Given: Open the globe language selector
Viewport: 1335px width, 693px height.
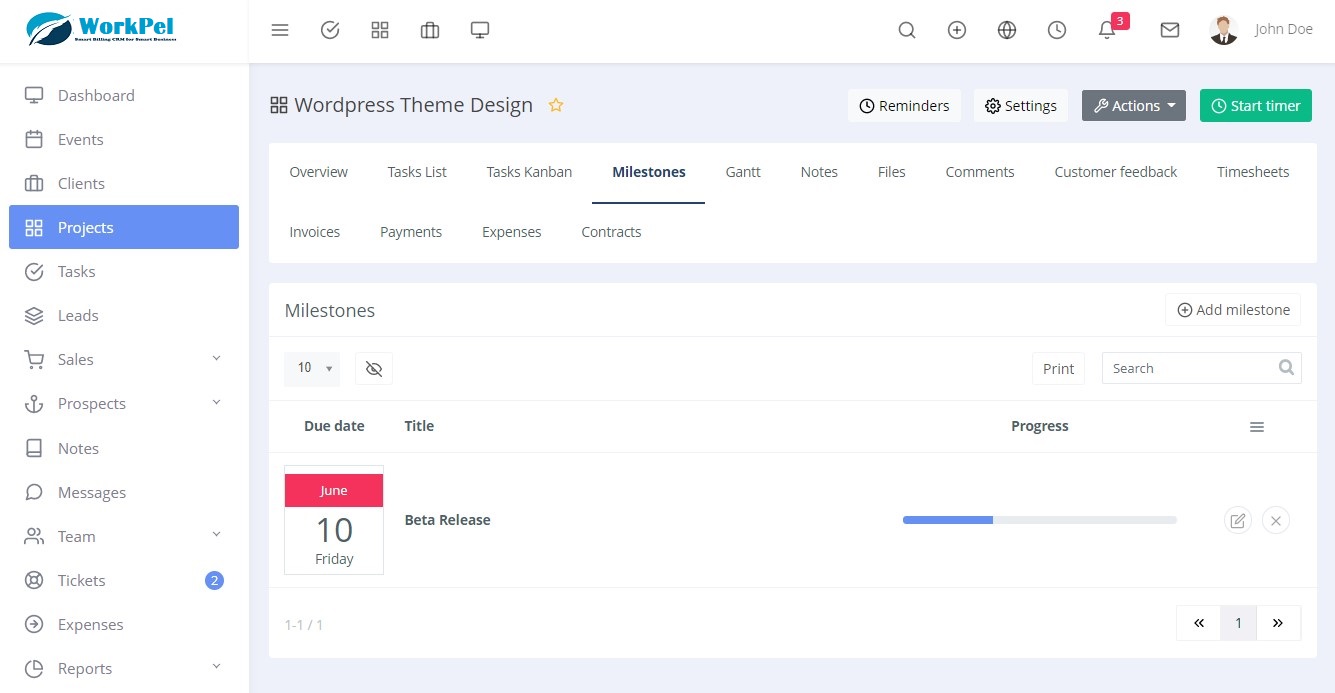Looking at the screenshot, I should click(1007, 30).
